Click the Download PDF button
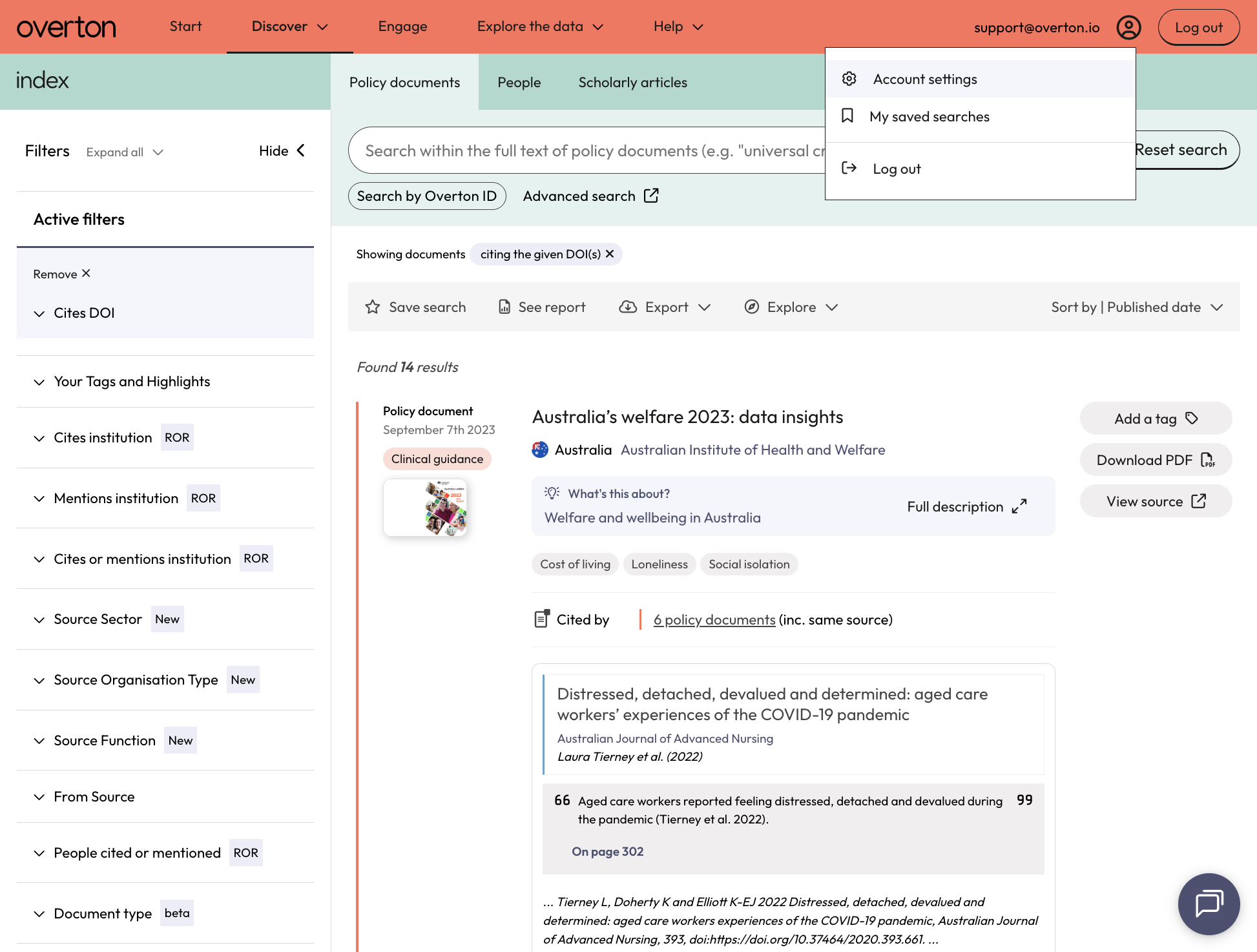 (x=1156, y=460)
